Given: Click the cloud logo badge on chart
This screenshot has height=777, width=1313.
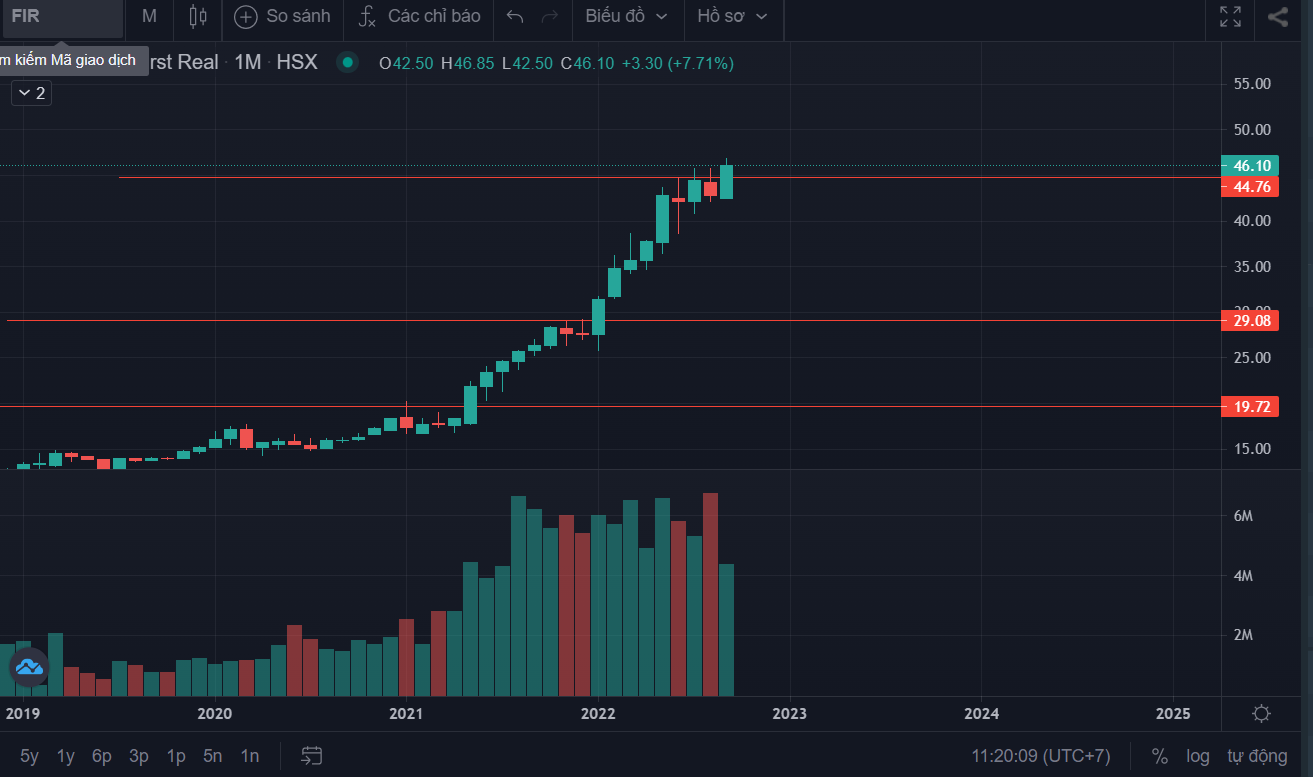Looking at the screenshot, I should tap(28, 667).
